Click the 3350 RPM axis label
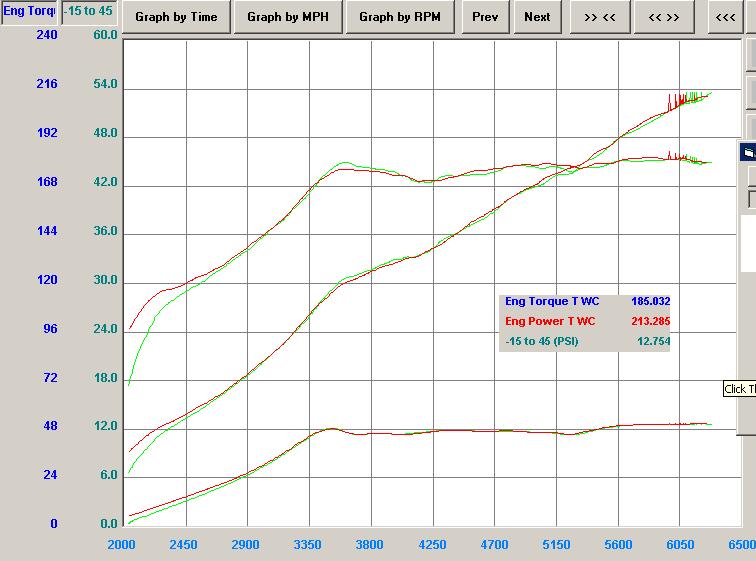This screenshot has height=561, width=756. tap(307, 545)
